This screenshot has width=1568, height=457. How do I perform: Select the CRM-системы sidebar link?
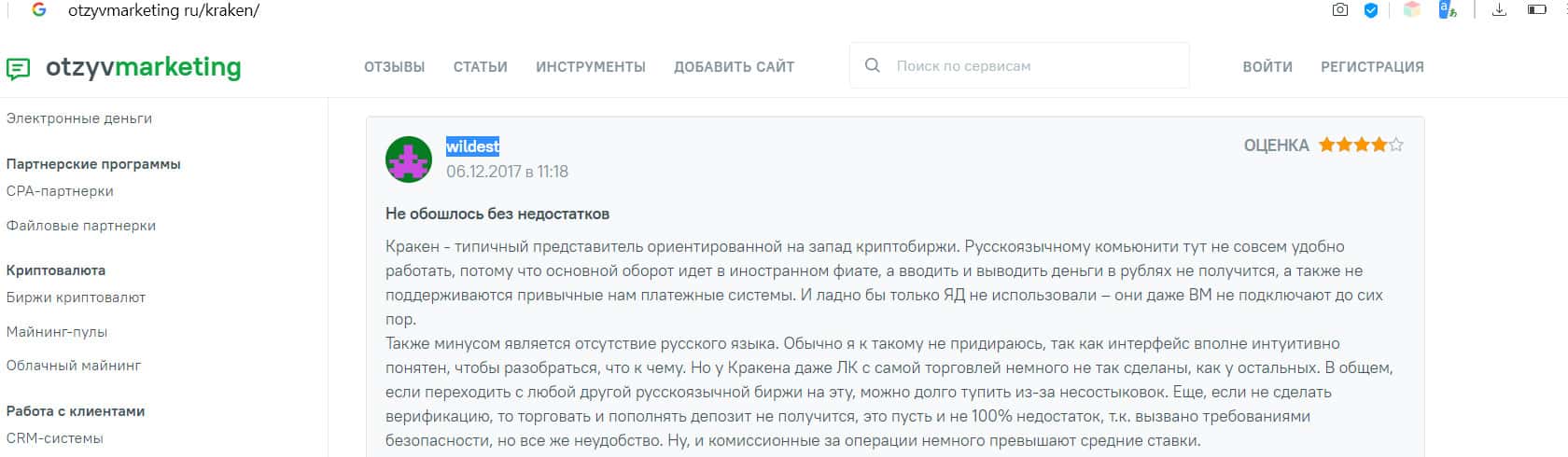54,438
